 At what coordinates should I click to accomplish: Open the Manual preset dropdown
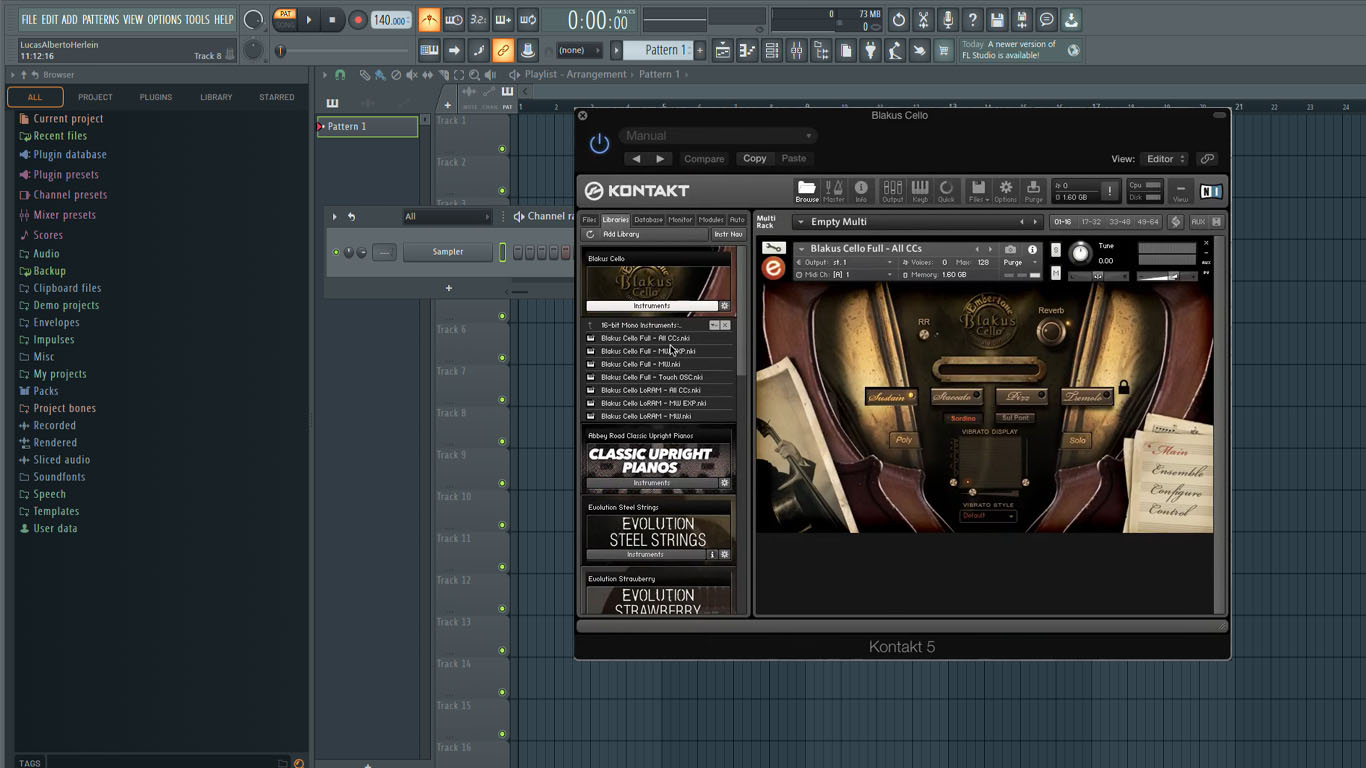718,136
